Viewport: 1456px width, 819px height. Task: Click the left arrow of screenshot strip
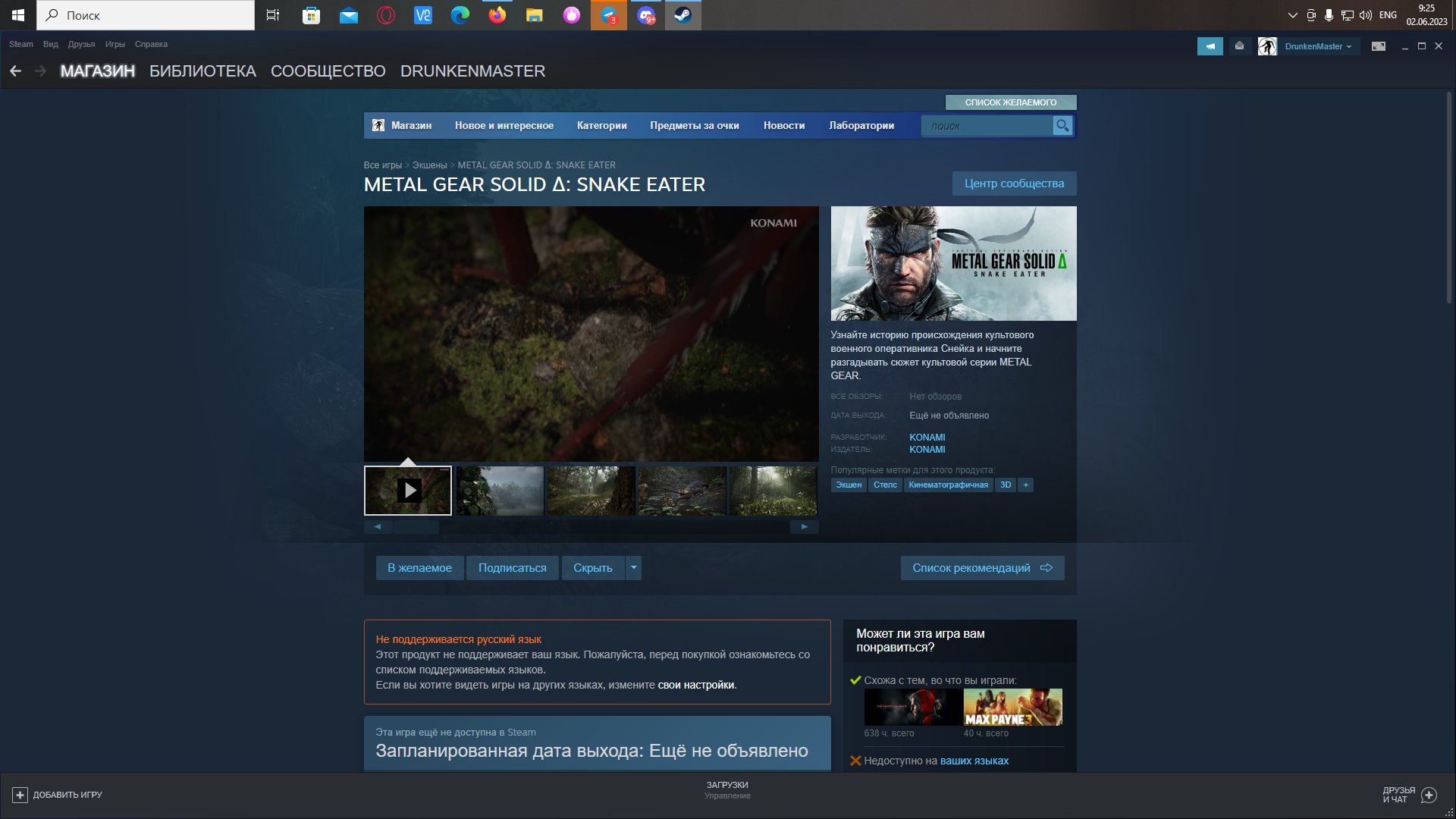(x=378, y=526)
